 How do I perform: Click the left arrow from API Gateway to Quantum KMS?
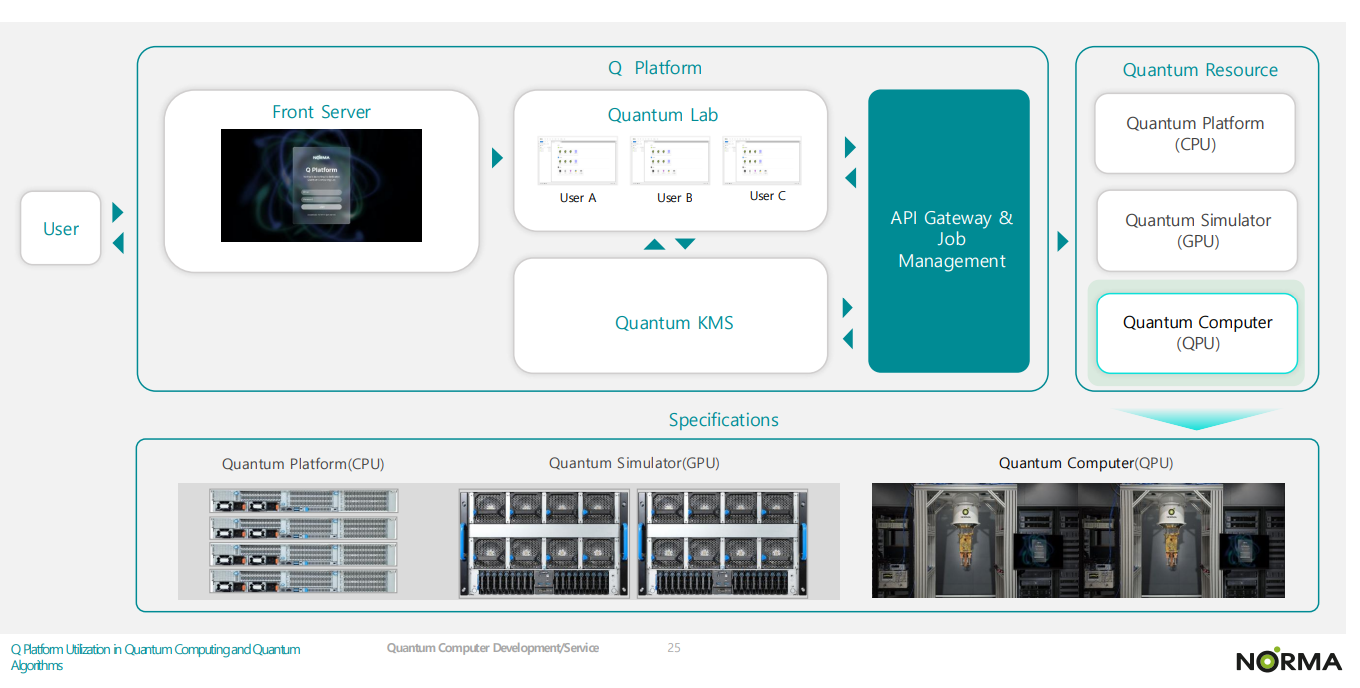point(849,339)
